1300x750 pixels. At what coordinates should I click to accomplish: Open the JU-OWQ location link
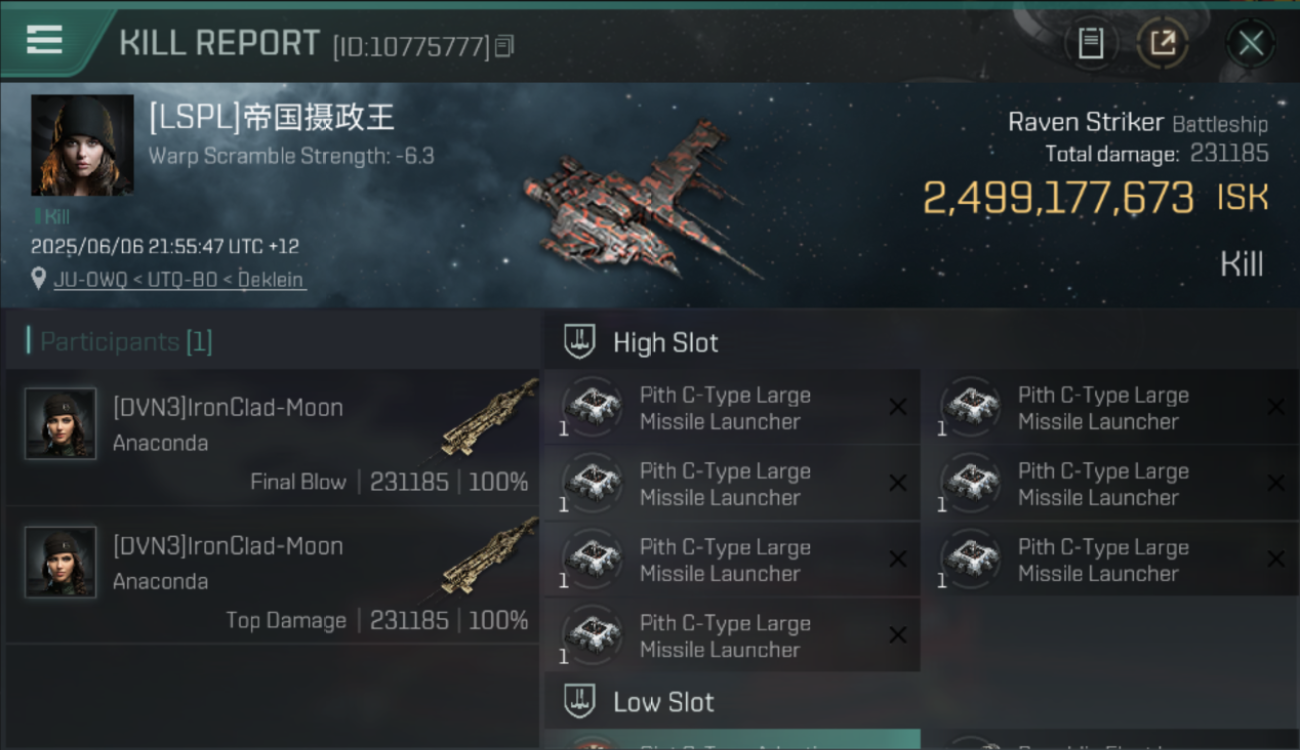178,280
